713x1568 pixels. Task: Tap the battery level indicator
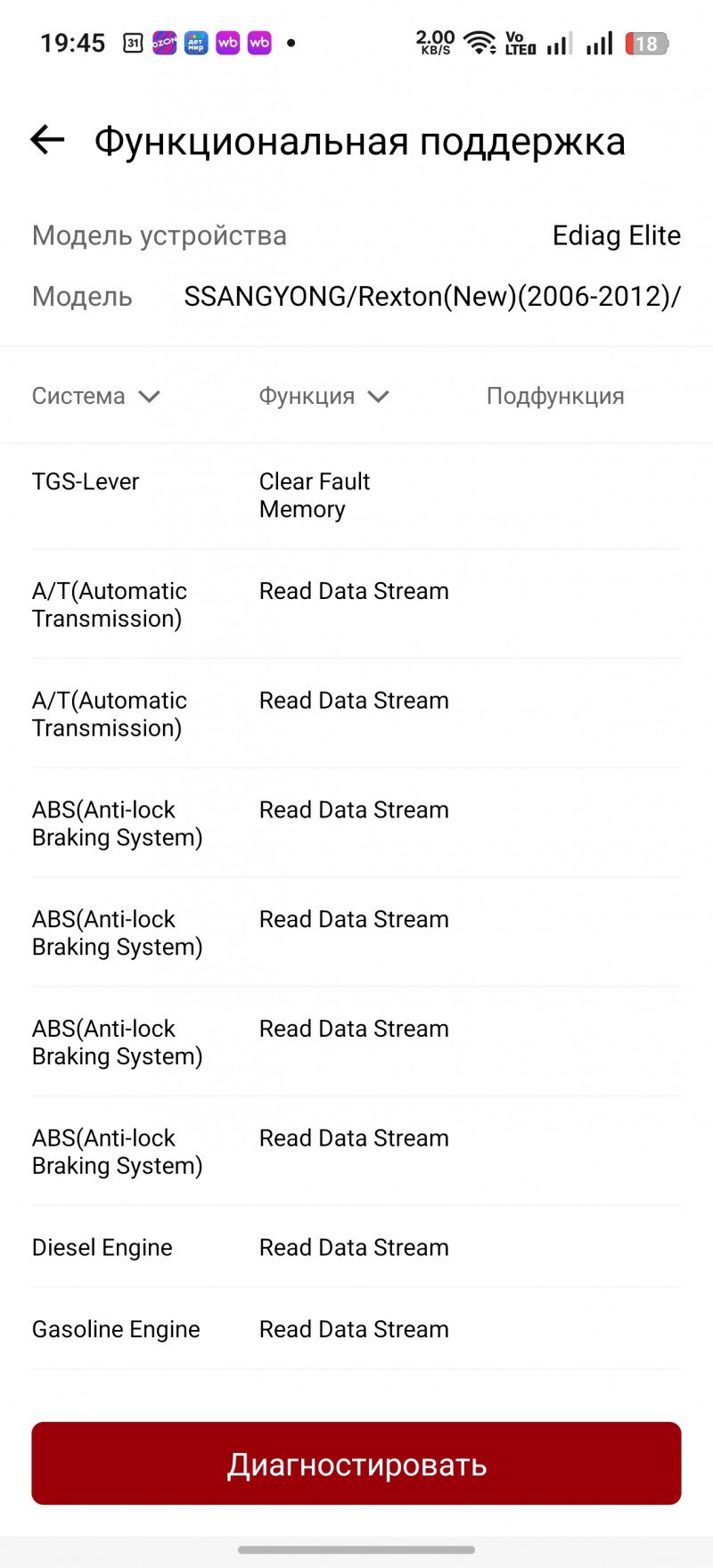[x=647, y=43]
